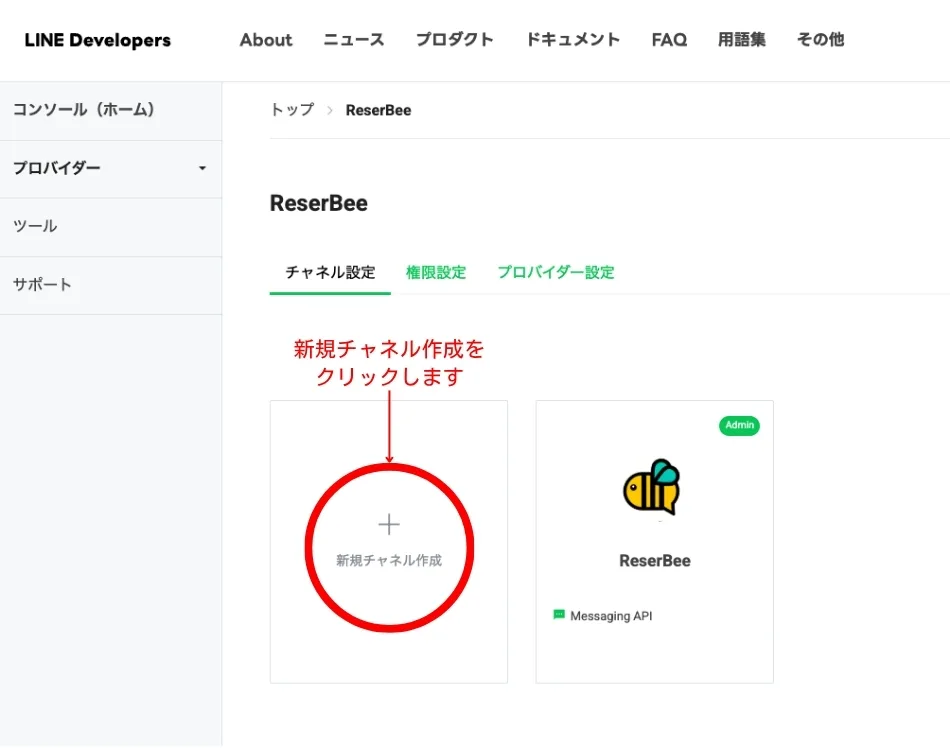This screenshot has width=950, height=748.
Task: Click the plus icon to create new channel
Action: coord(389,525)
